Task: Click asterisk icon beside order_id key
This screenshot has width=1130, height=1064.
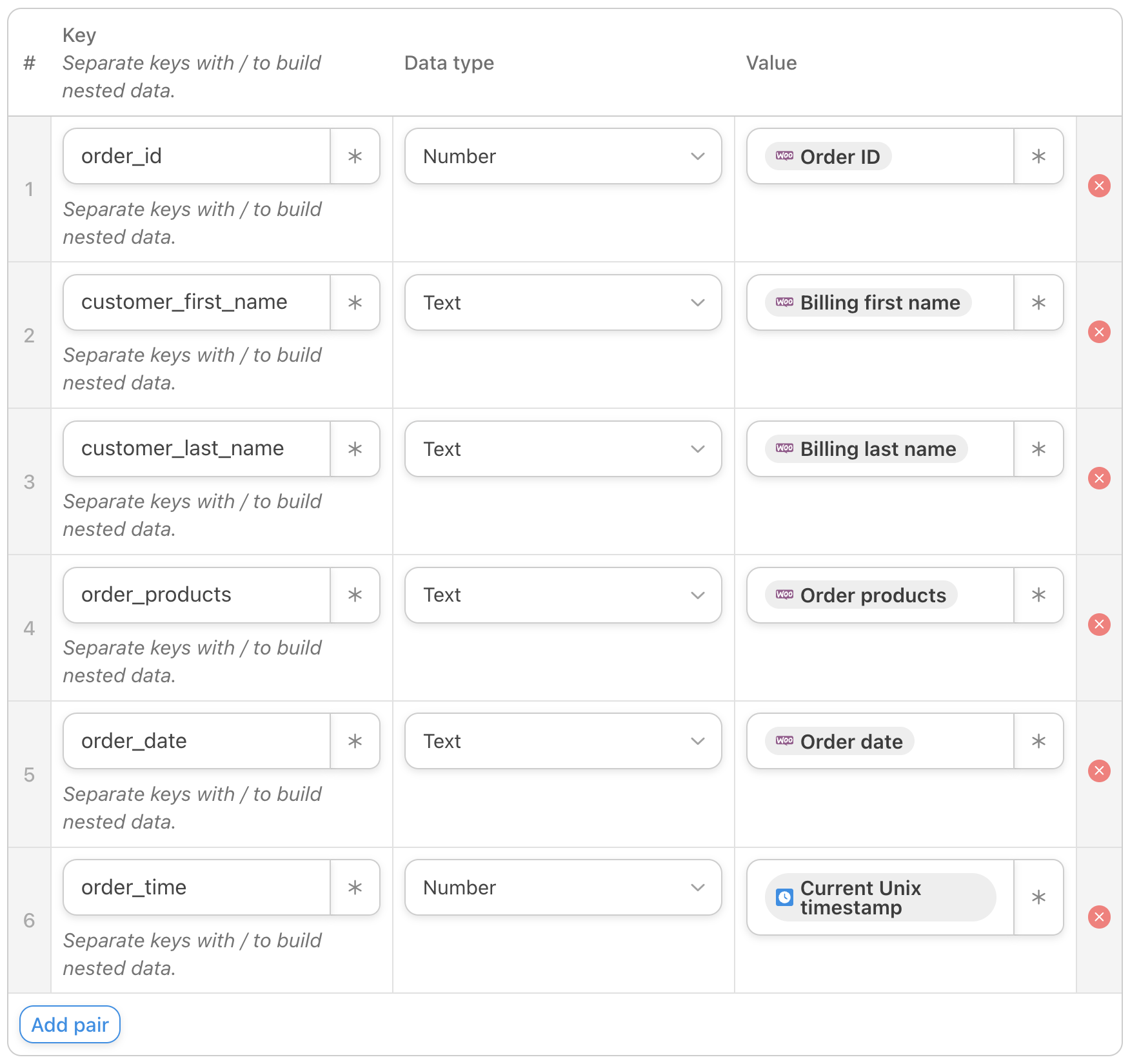Action: click(355, 156)
